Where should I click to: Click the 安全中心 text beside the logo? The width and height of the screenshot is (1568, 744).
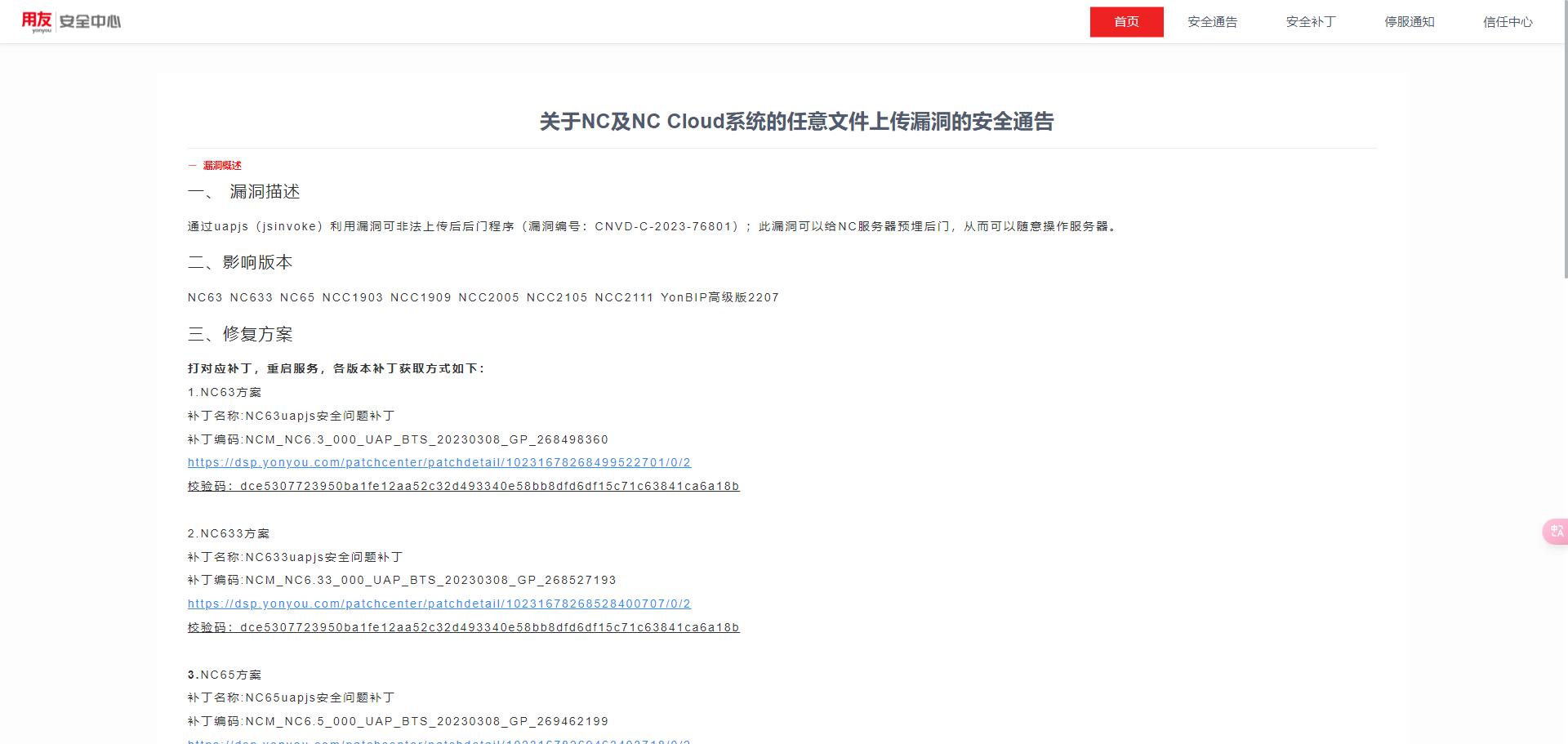click(90, 22)
